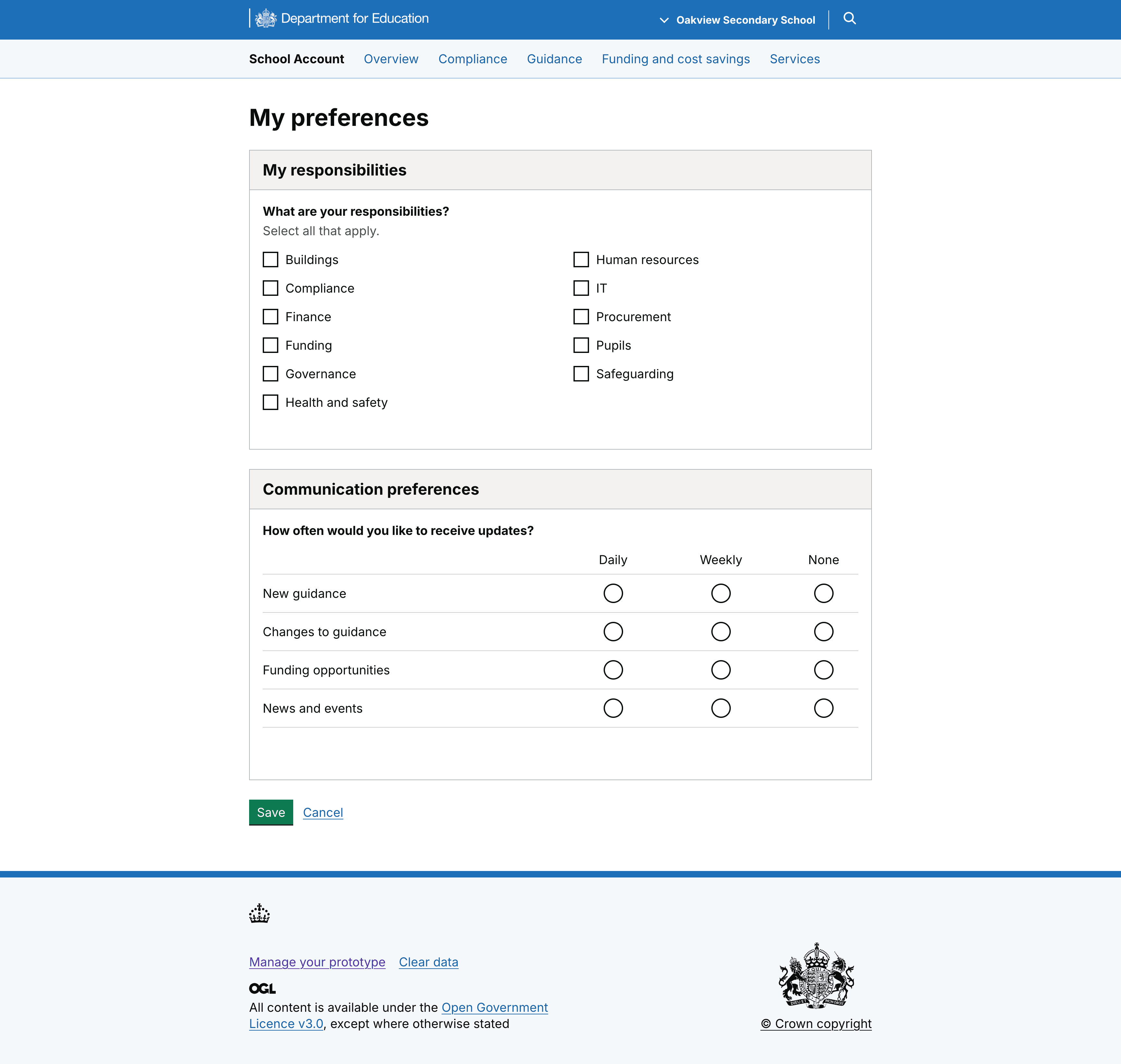Select Daily for News and events
The width and height of the screenshot is (1121, 1064).
pos(613,708)
